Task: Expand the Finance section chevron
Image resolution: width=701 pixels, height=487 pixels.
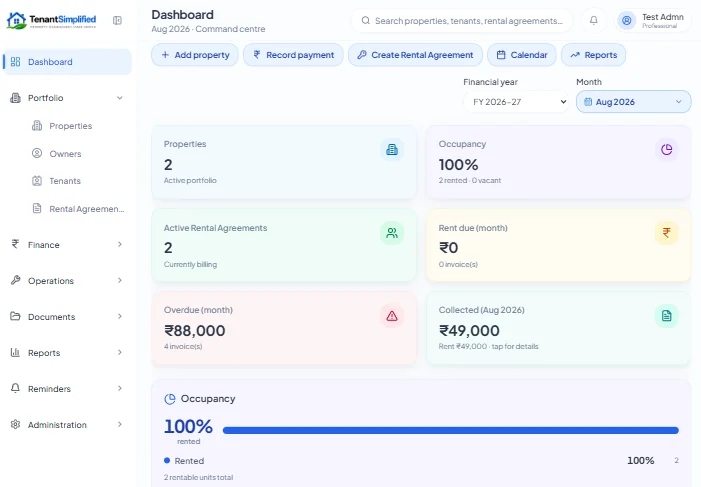Action: 120,244
